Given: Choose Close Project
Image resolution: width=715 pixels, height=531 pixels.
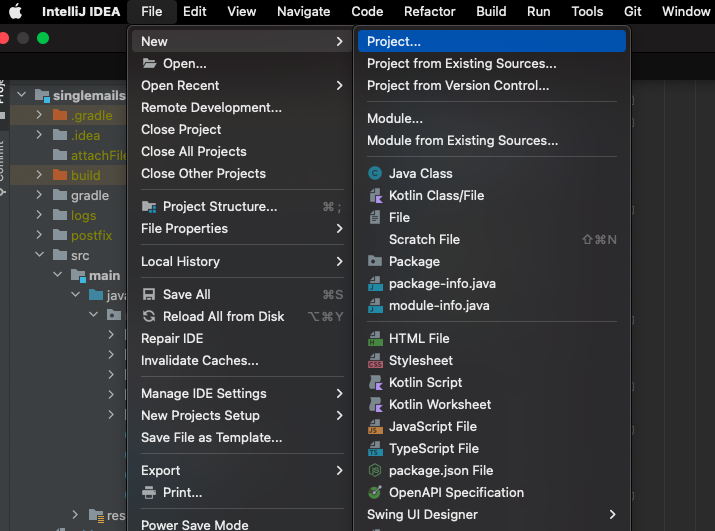Looking at the screenshot, I should click(x=242, y=130).
